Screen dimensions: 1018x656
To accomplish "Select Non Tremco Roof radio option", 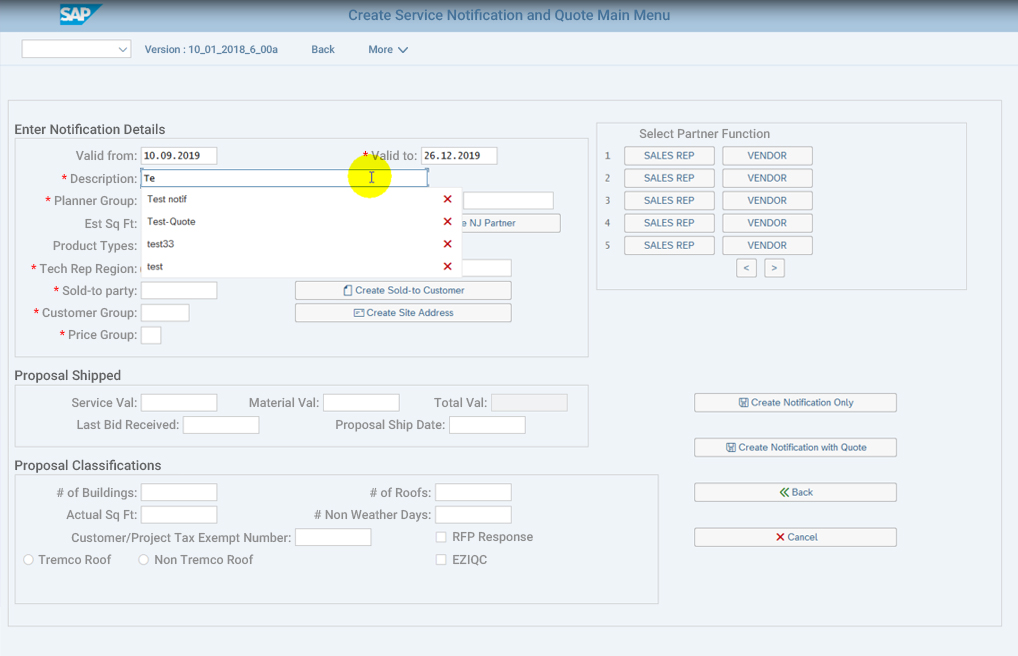I will (x=144, y=560).
